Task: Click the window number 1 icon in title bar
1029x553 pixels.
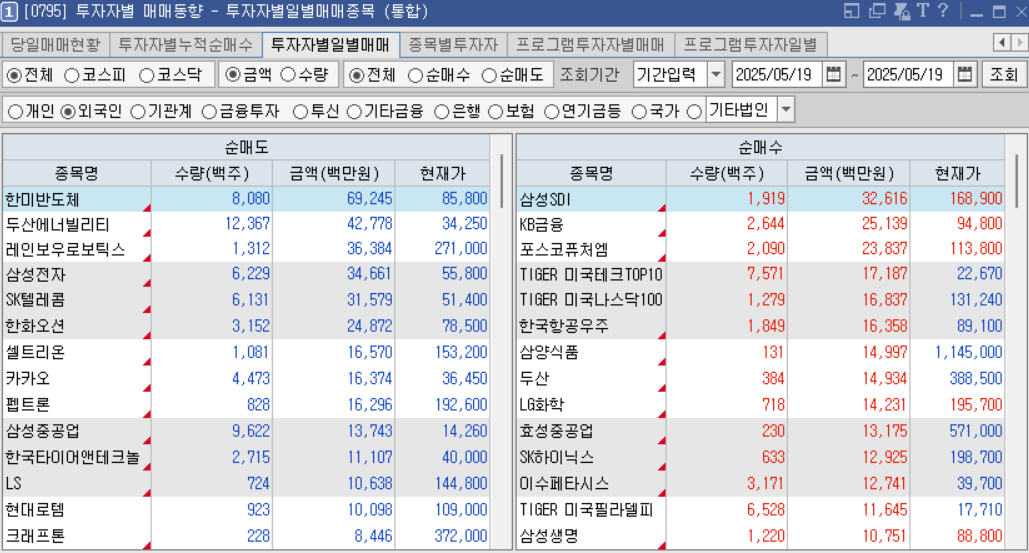Action: point(9,12)
